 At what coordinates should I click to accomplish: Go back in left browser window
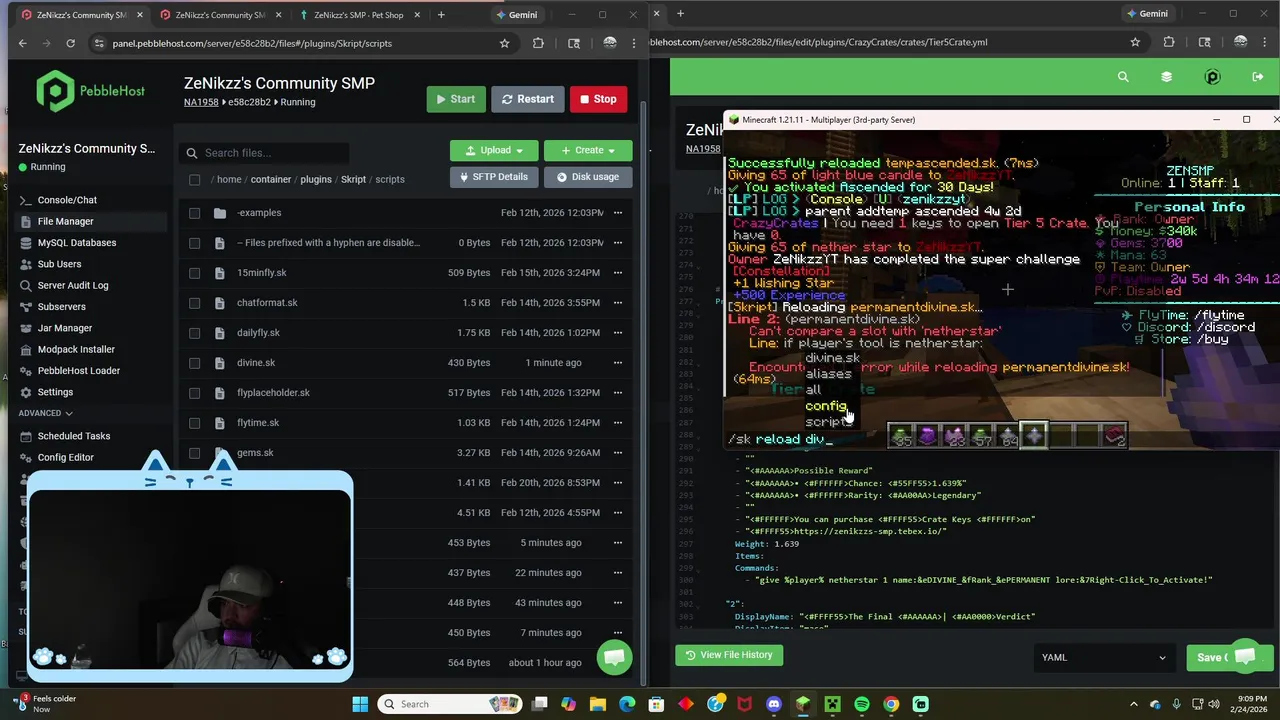click(x=22, y=43)
